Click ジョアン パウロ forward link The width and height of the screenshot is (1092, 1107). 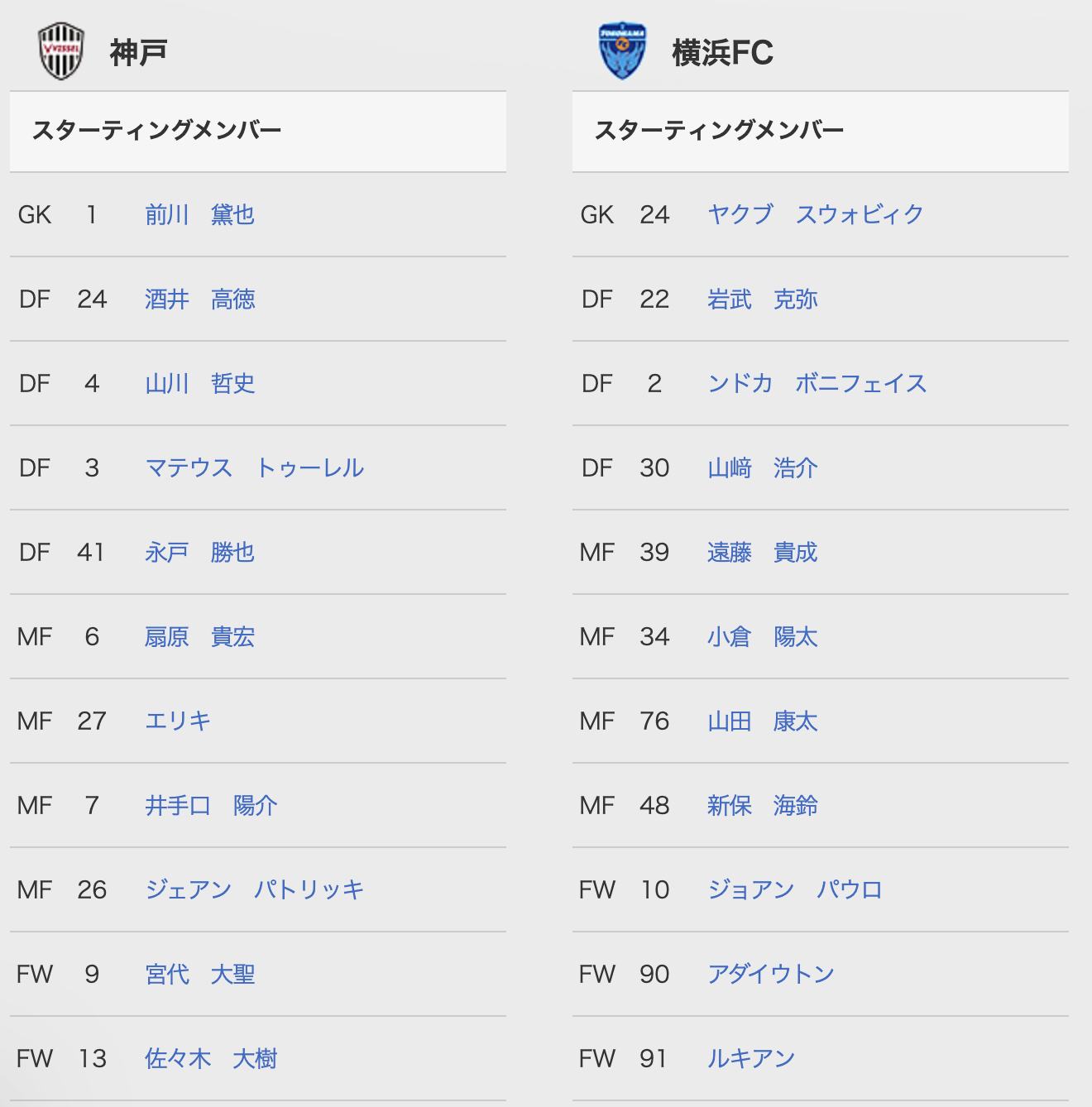pos(795,890)
